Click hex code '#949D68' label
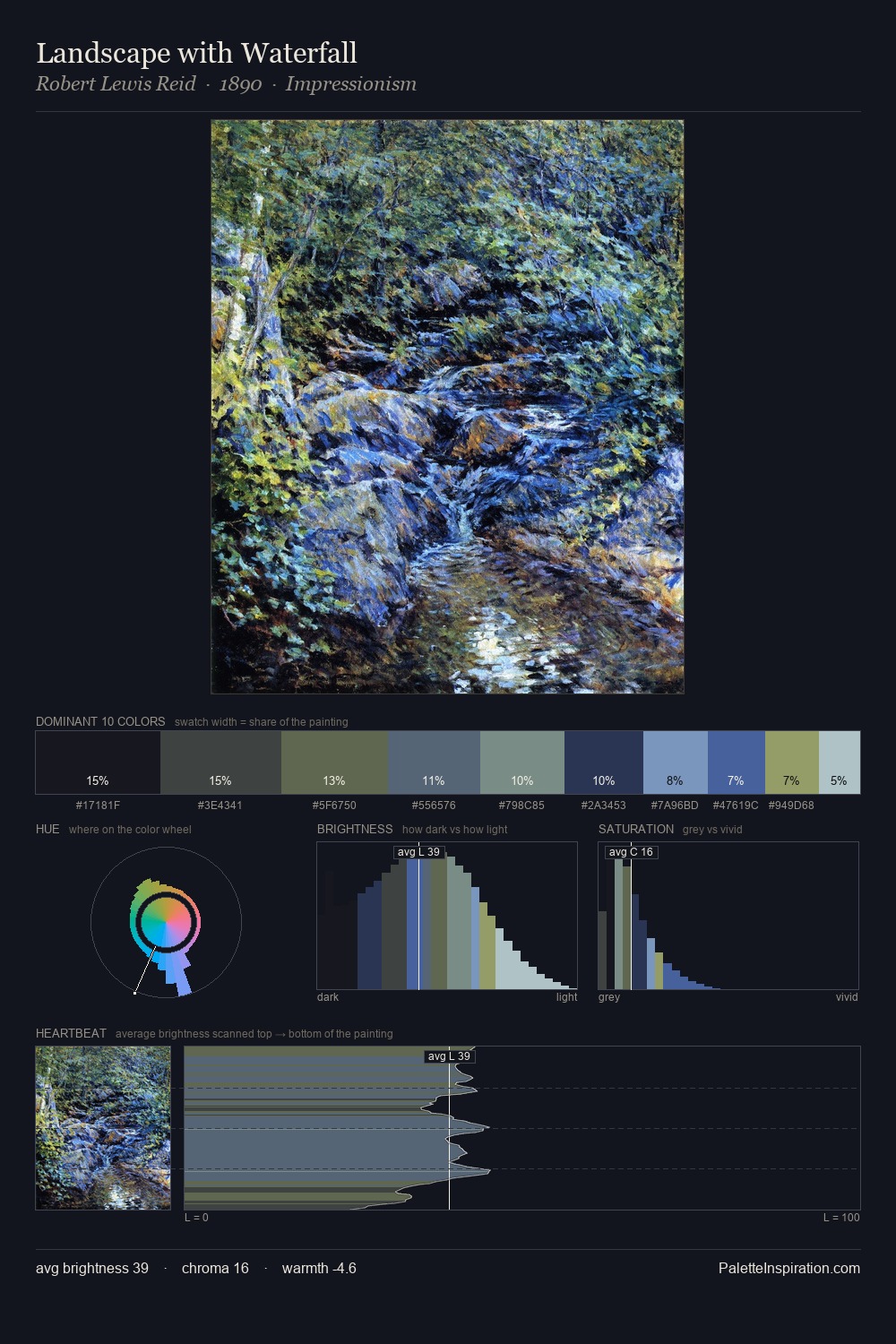896x1344 pixels. point(791,806)
